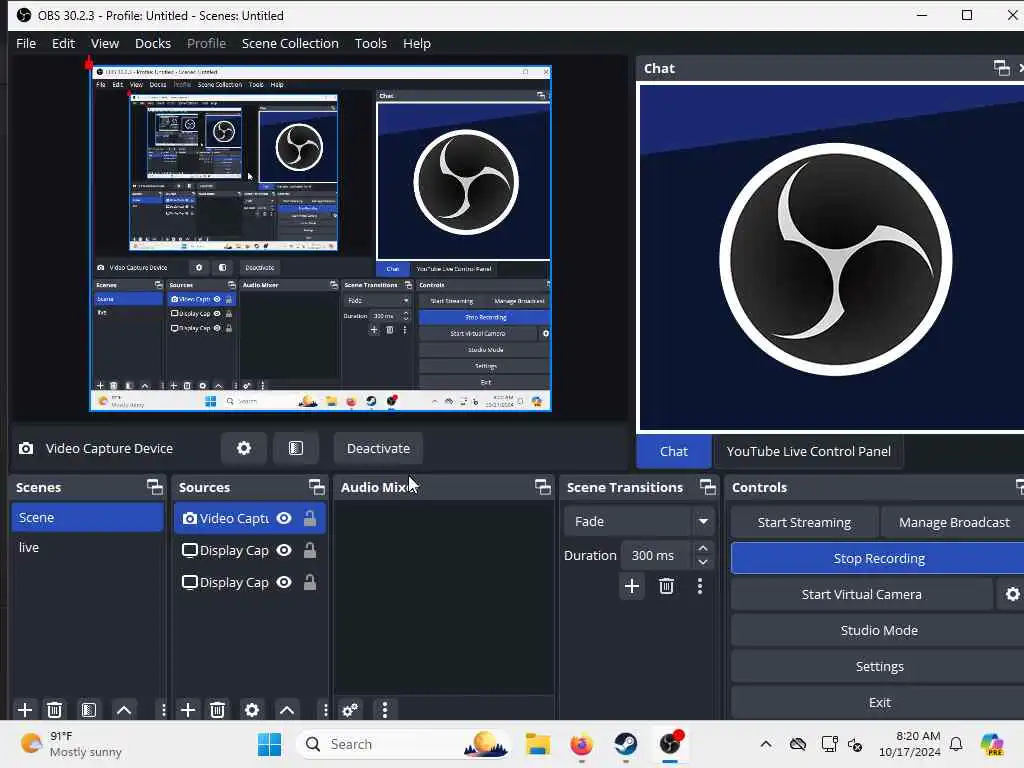Image resolution: width=1024 pixels, height=768 pixels.
Task: Toggle lock on second Display Capture source
Action: click(x=310, y=582)
